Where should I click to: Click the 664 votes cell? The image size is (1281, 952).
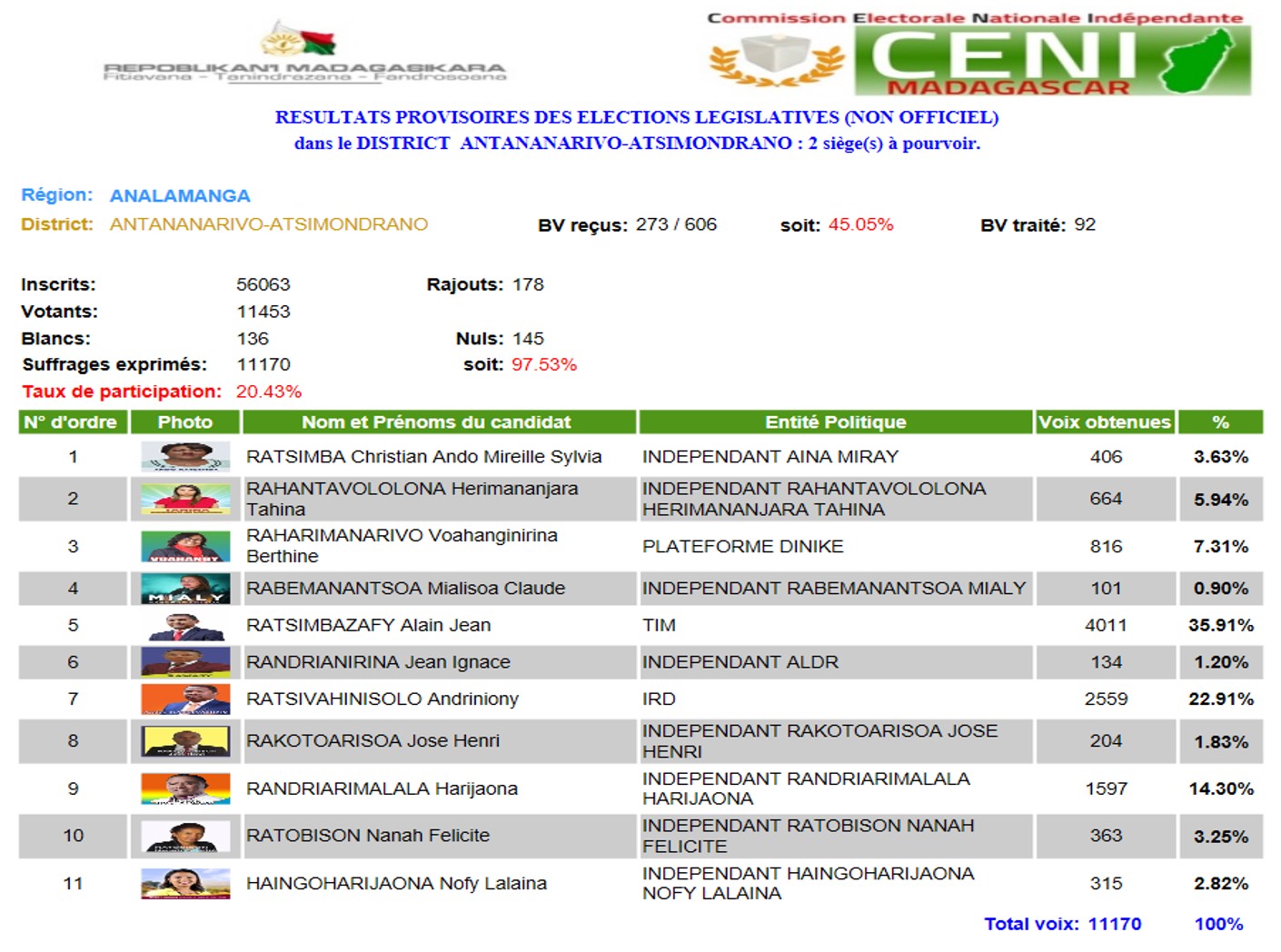pos(1106,499)
